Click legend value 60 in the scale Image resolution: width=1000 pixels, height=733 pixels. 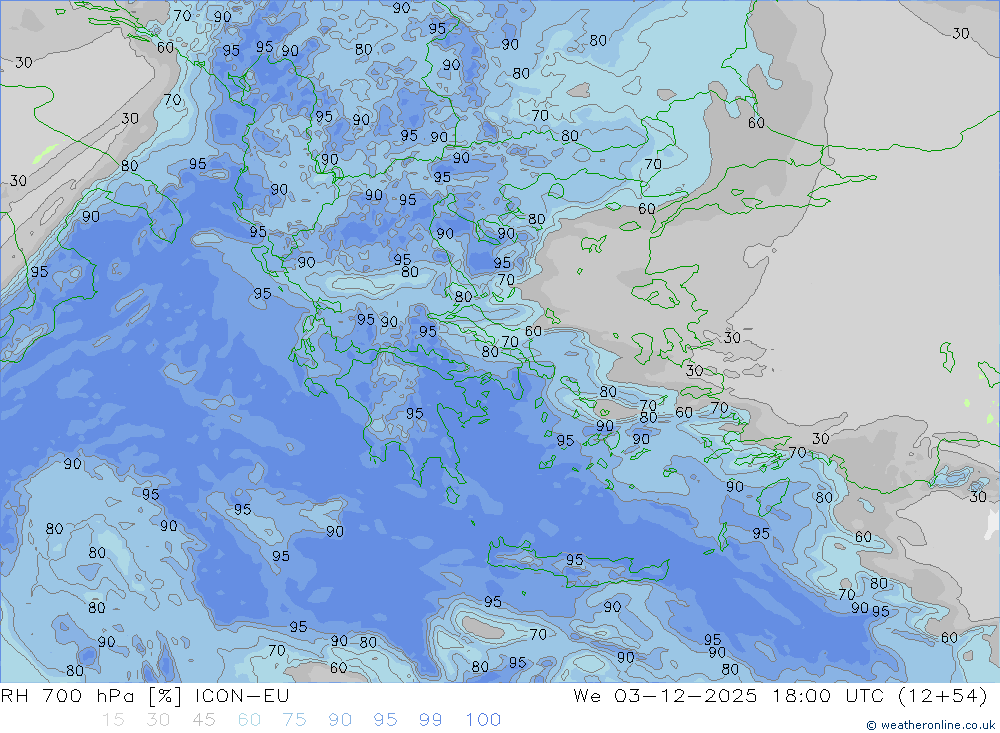pyautogui.click(x=249, y=720)
